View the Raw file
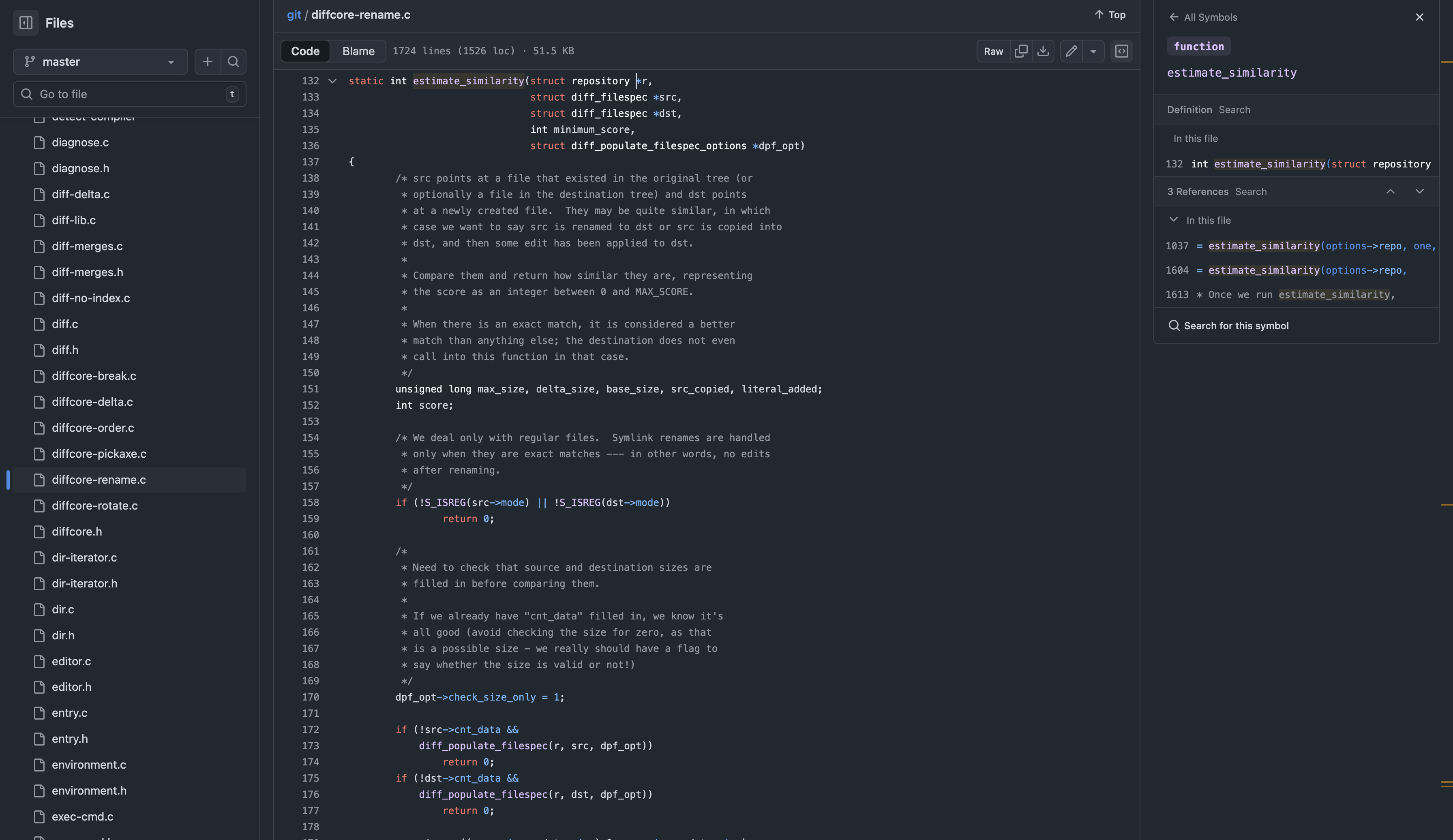Viewport: 1453px width, 840px height. 993,51
